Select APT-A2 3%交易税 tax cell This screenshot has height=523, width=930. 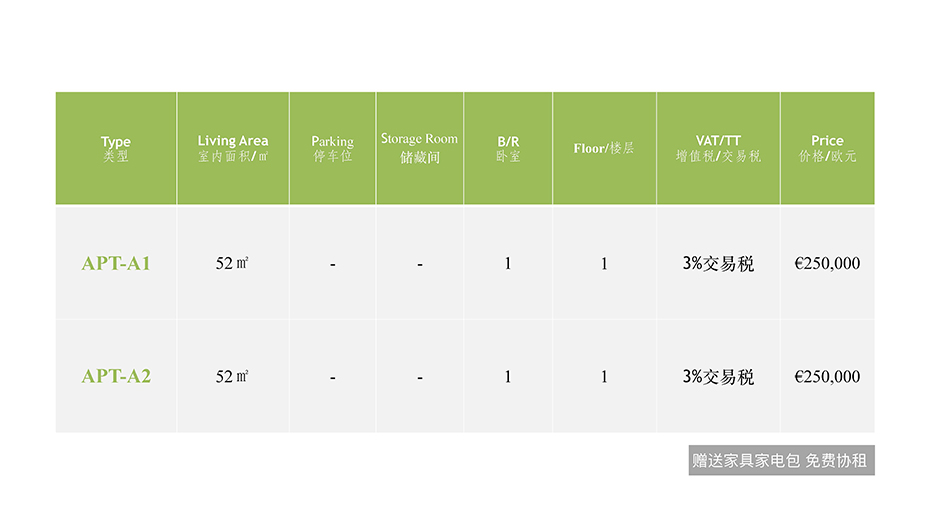tap(718, 376)
